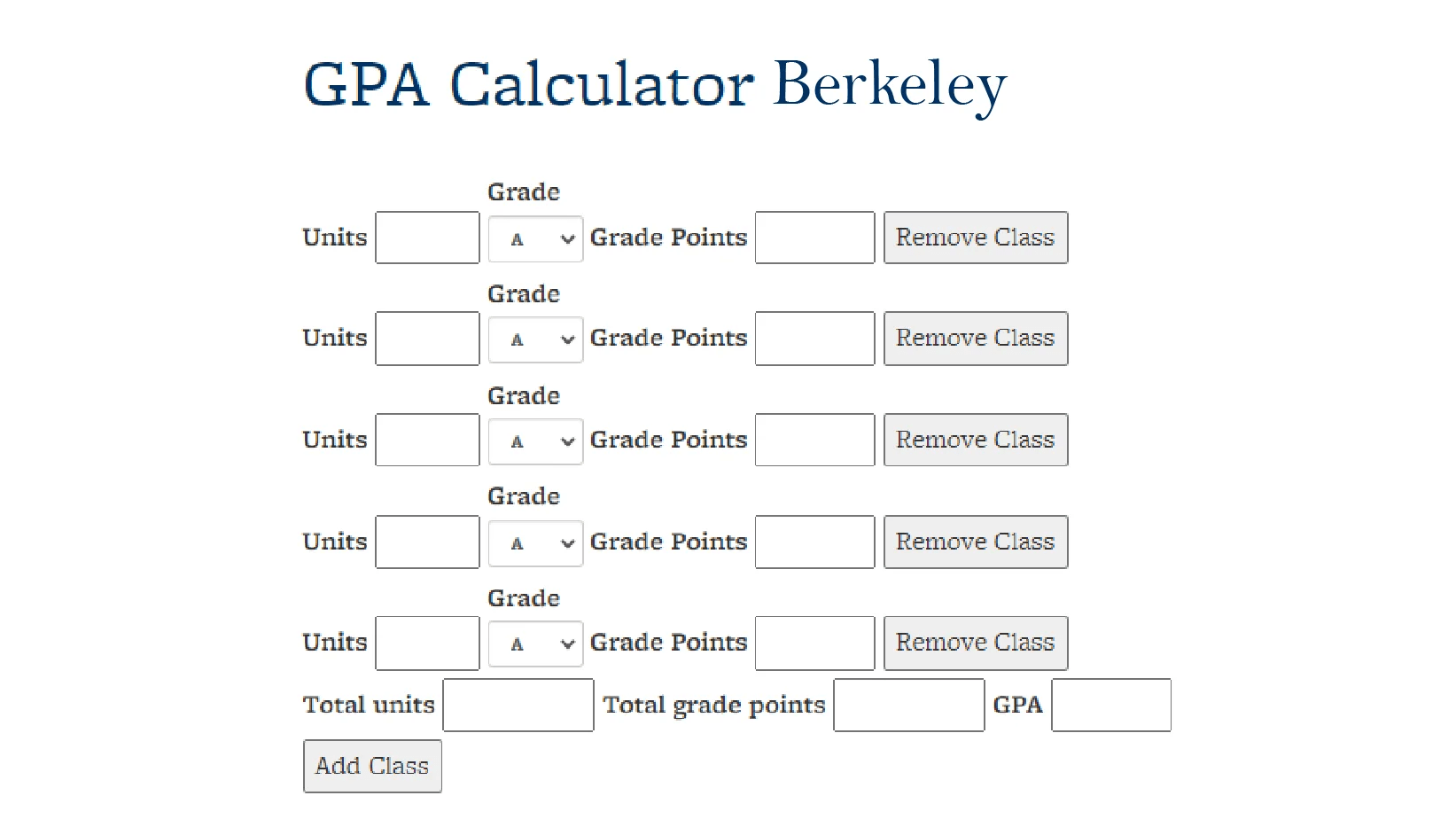The image size is (1456, 819).
Task: Click the Units field of the second class
Action: (x=426, y=339)
